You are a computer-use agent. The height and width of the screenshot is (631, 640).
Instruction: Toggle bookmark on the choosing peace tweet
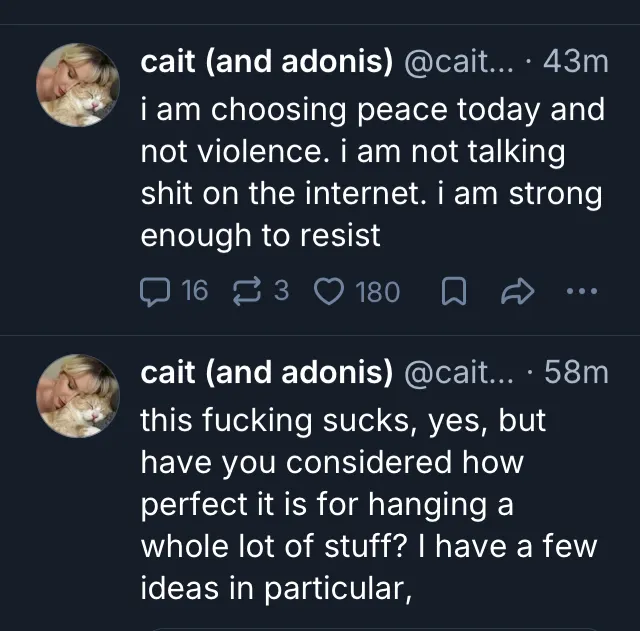[452, 291]
